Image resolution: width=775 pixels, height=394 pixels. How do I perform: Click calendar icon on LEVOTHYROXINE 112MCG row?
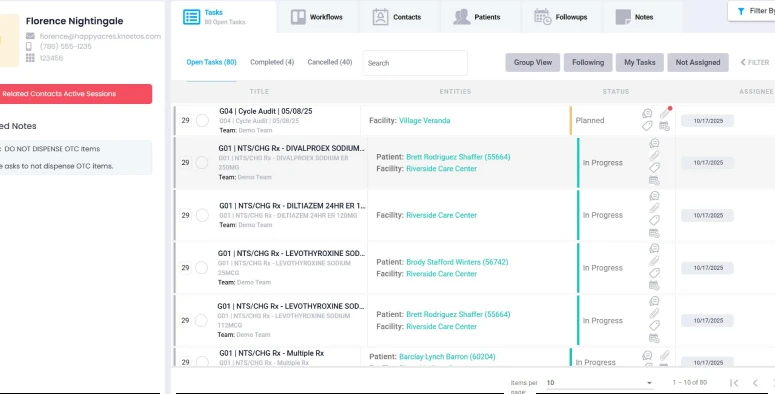point(654,338)
